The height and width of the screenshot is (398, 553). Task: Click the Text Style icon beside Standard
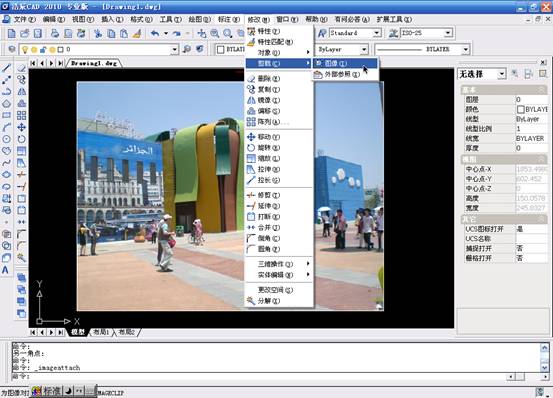point(322,33)
